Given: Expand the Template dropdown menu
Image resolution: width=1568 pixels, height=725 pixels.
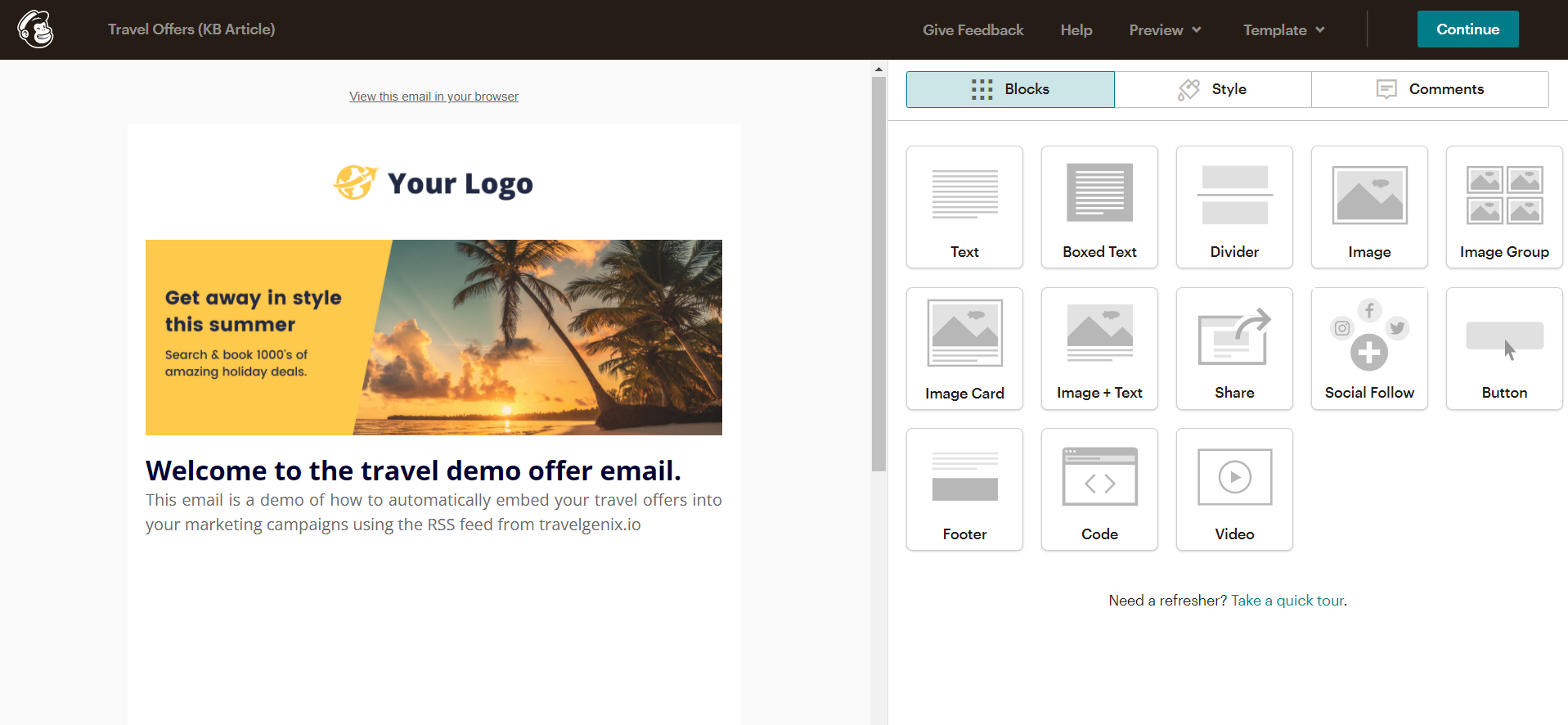Looking at the screenshot, I should click(x=1283, y=30).
